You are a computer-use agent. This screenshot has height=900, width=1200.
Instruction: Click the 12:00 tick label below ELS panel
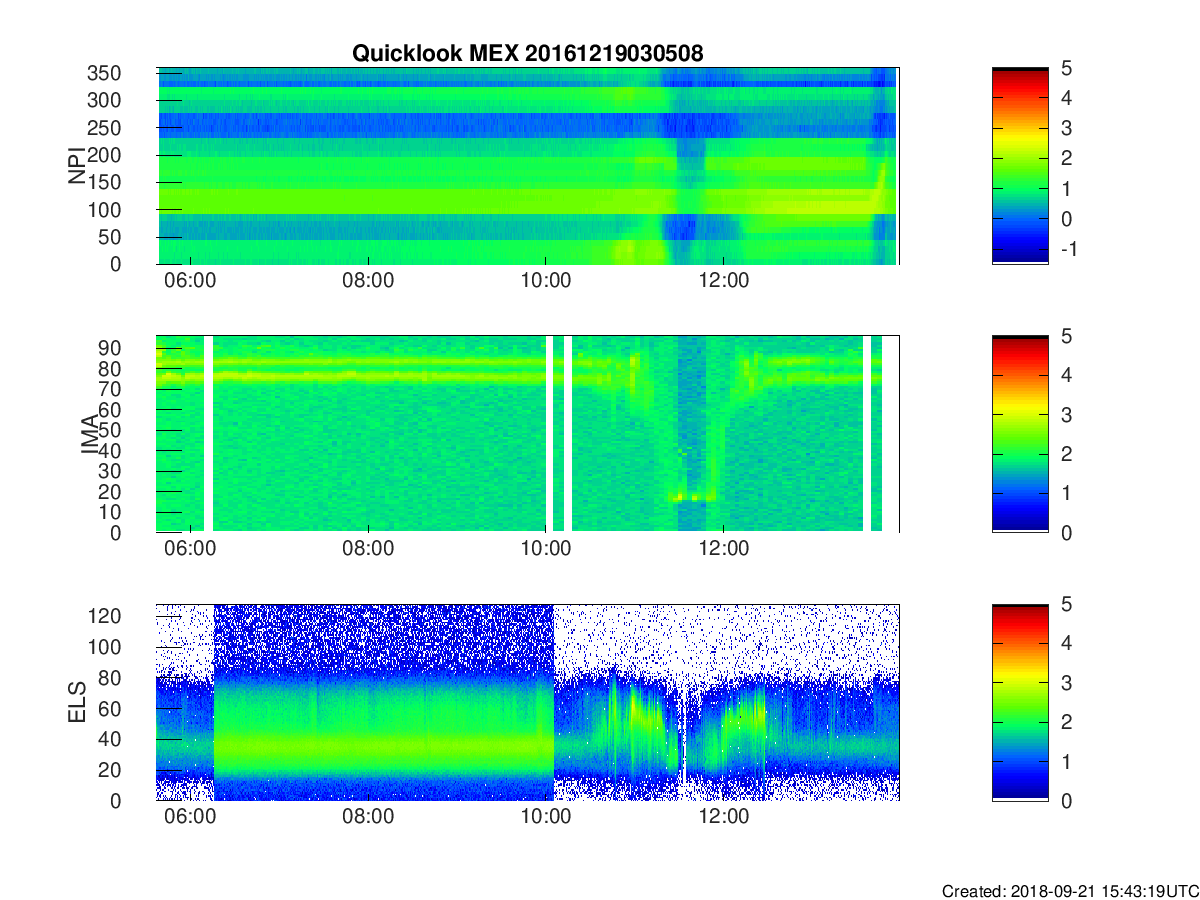pos(724,817)
